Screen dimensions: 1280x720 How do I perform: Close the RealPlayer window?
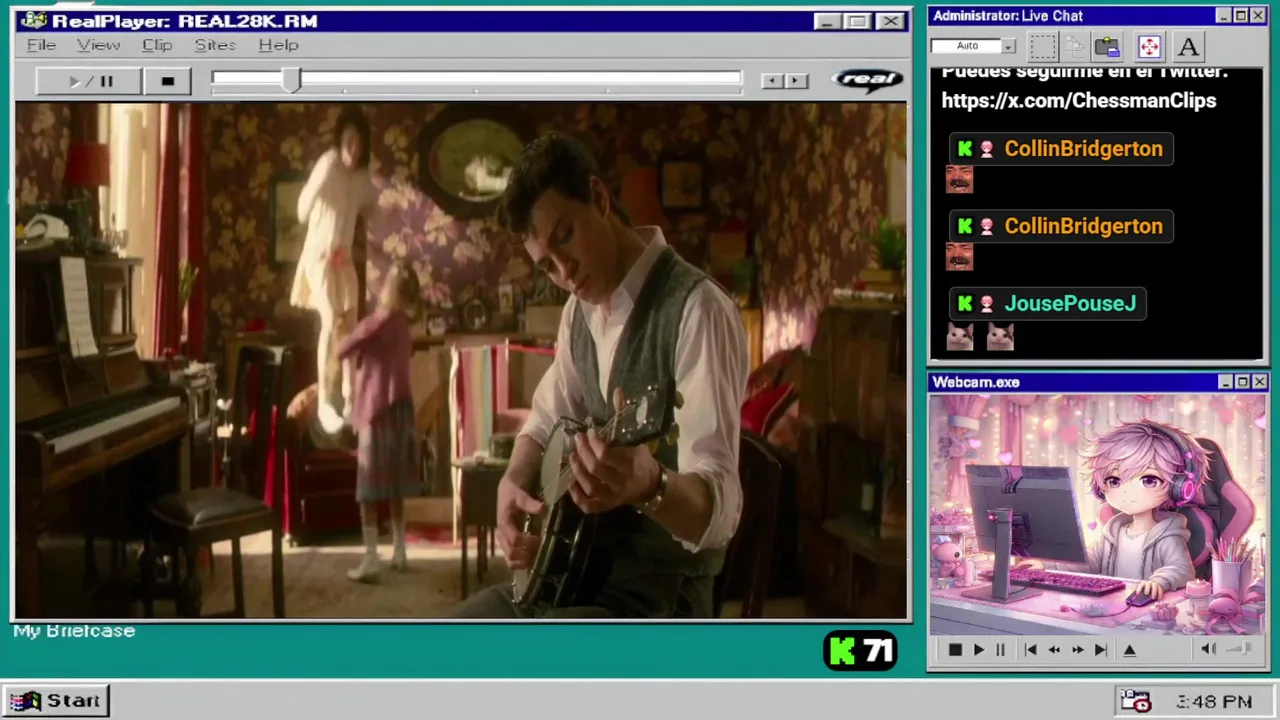[889, 21]
